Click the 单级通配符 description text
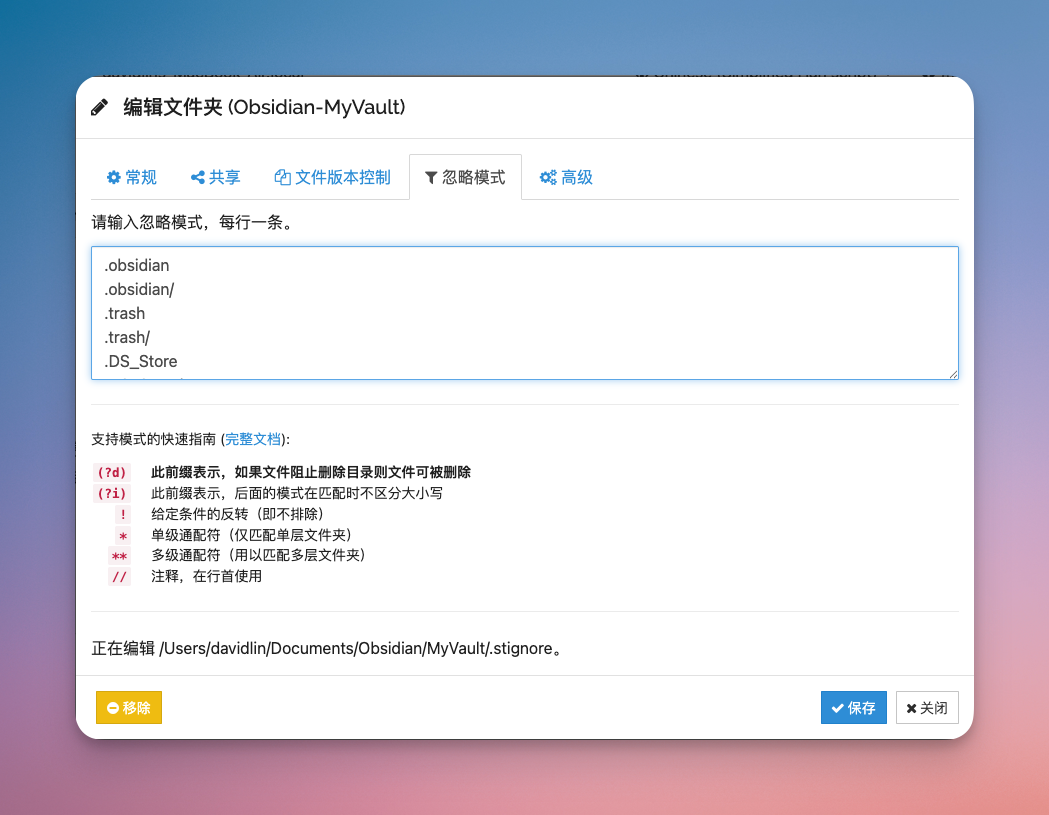 252,535
